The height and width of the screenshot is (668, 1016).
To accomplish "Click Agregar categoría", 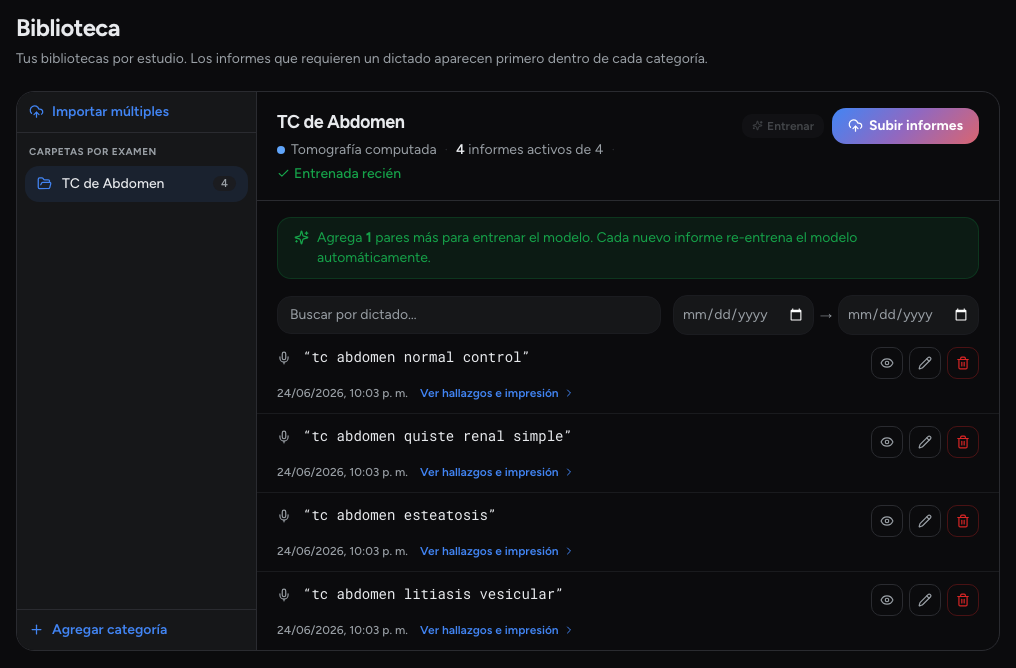I will click(x=99, y=630).
